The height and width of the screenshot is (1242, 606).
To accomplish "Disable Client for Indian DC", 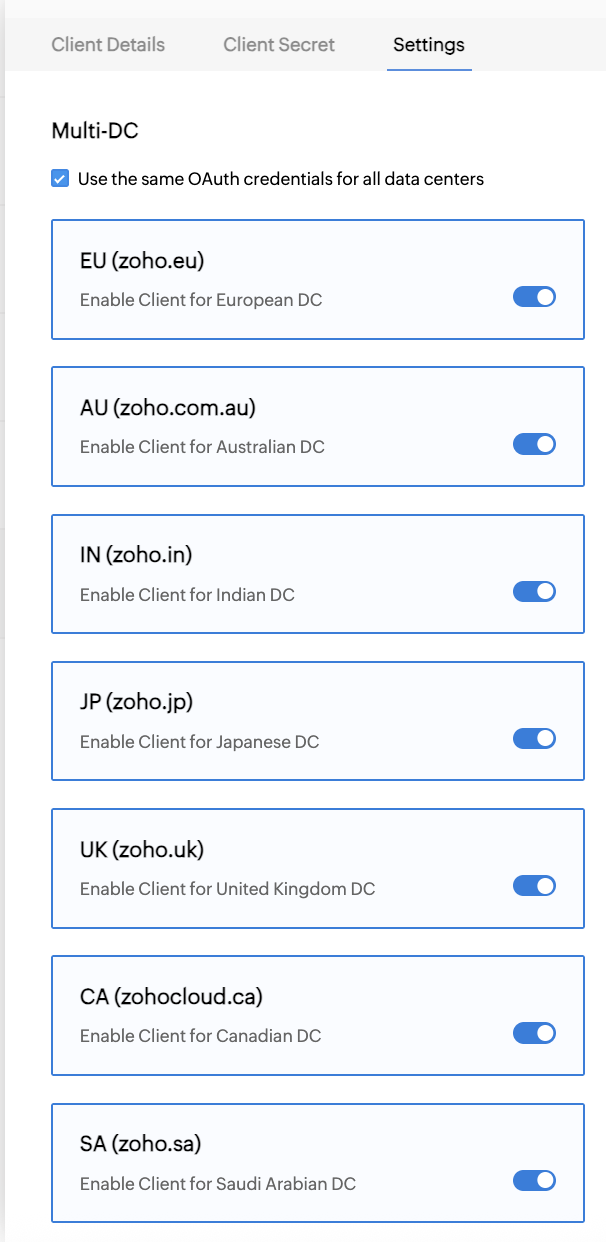I will point(534,591).
